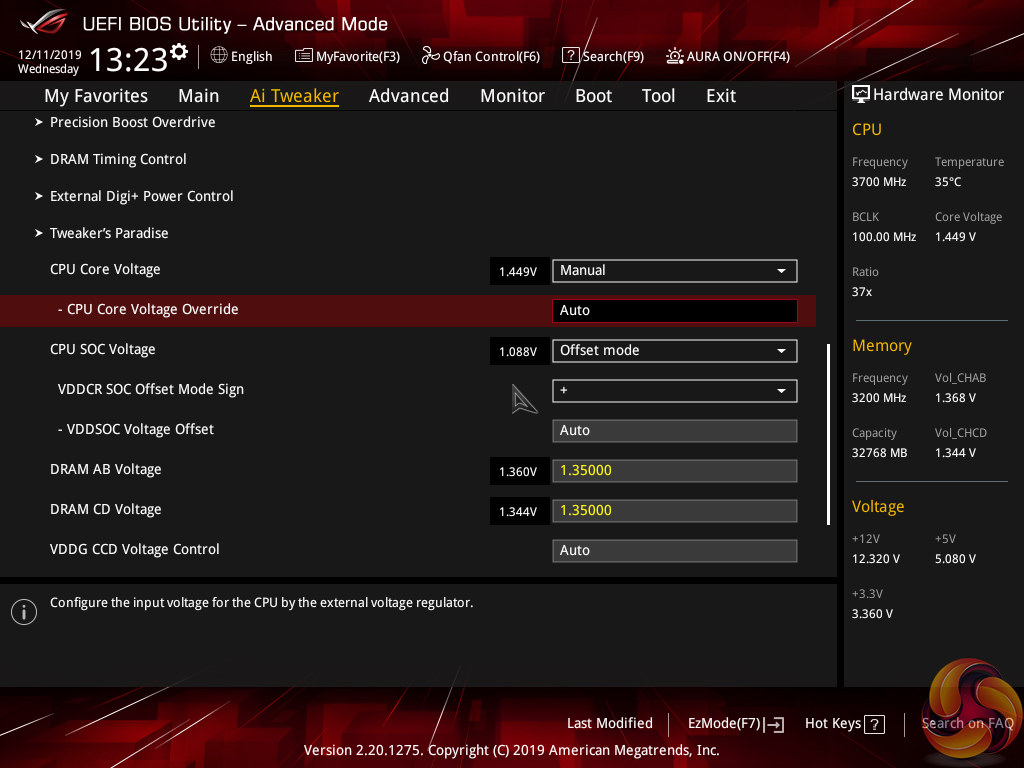Viewport: 1024px width, 768px height.
Task: Click the settings gear icon beside the clock
Action: tap(179, 51)
